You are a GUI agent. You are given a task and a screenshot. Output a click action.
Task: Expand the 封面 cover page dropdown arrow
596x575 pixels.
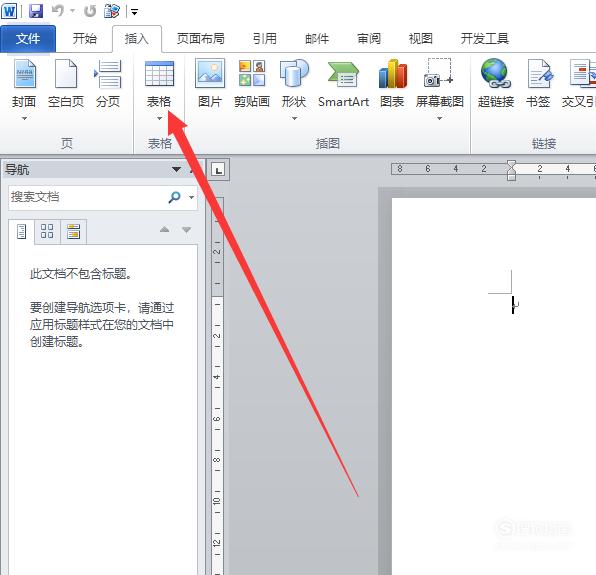tap(24, 119)
